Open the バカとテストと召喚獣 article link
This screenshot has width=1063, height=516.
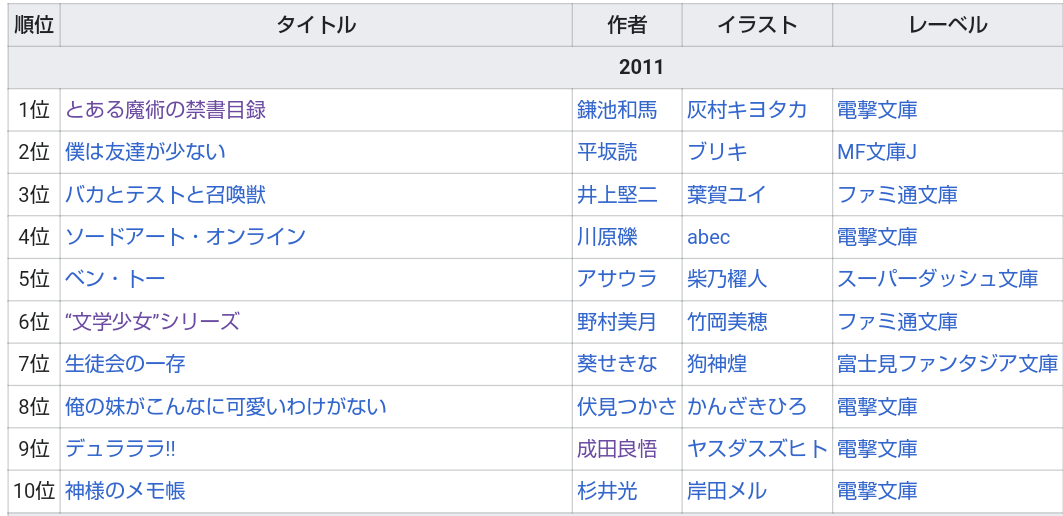pos(166,195)
